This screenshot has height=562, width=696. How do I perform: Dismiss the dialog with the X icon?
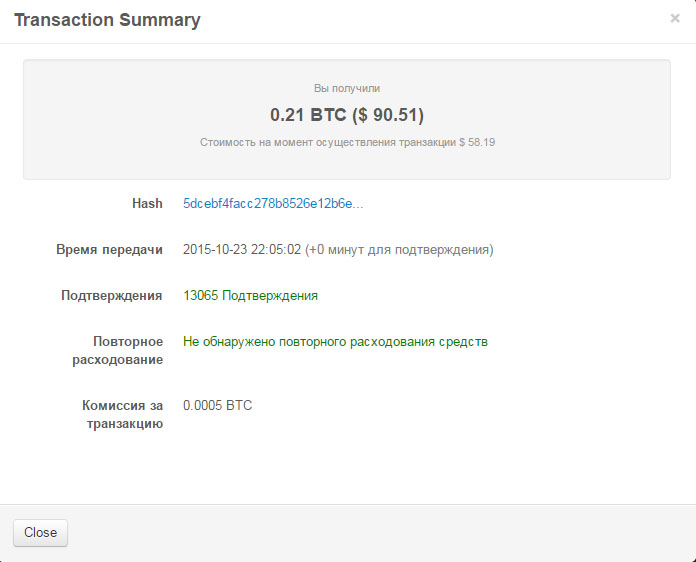[675, 18]
